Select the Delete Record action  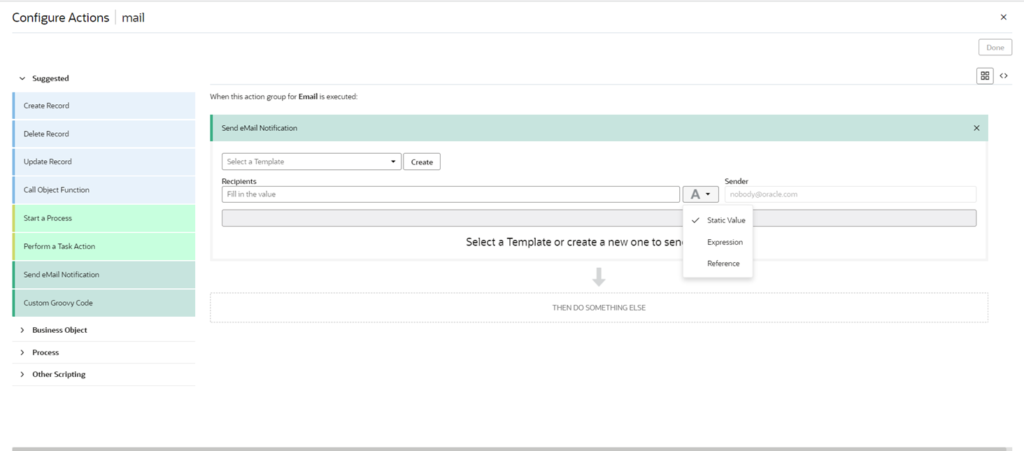(103, 134)
